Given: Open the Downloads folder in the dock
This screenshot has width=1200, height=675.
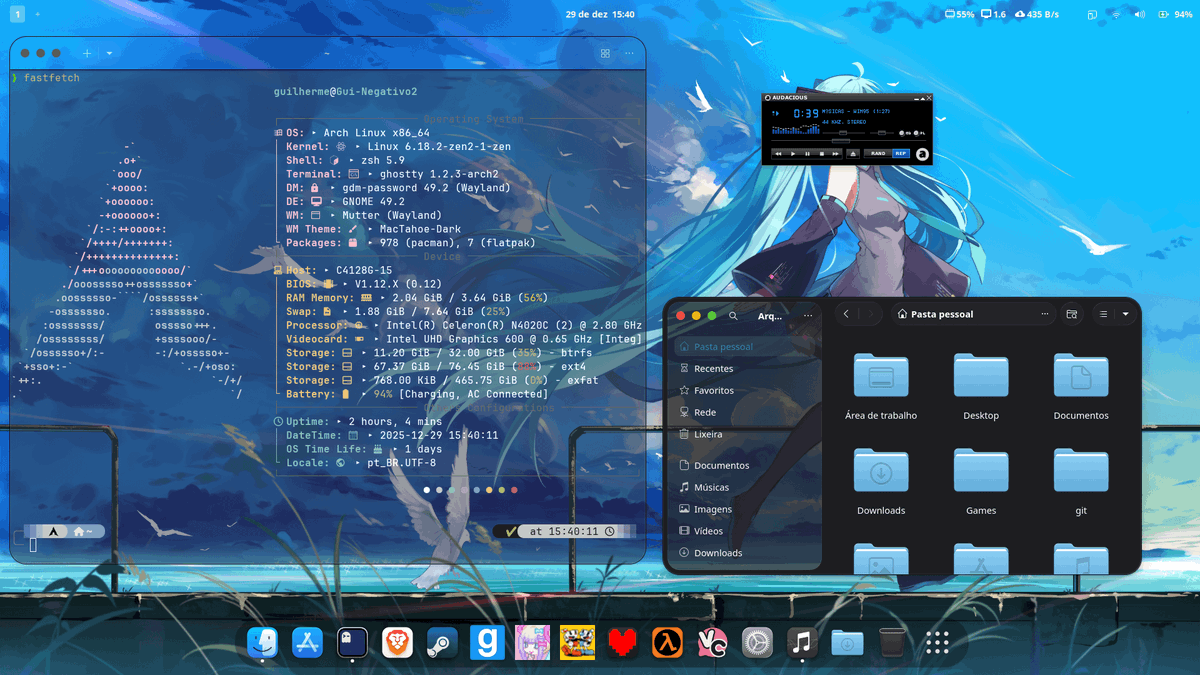Looking at the screenshot, I should 847,643.
